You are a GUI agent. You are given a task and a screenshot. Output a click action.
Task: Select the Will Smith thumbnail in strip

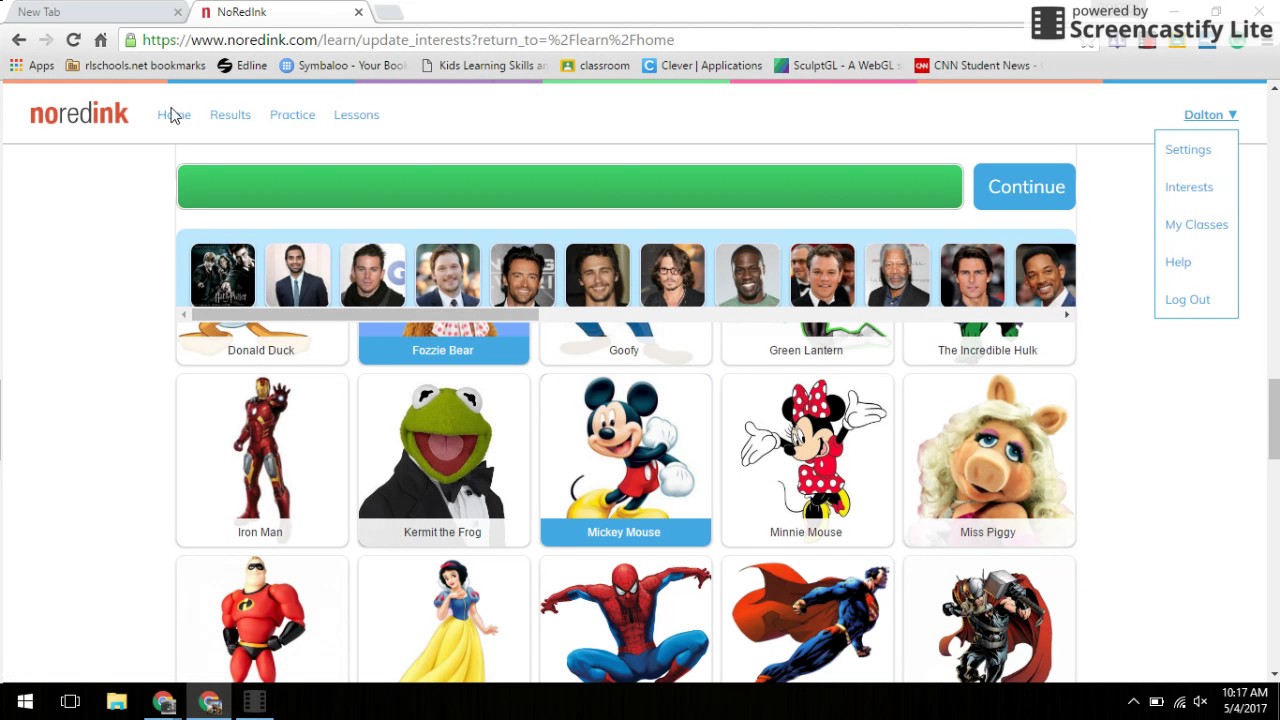(1046, 275)
